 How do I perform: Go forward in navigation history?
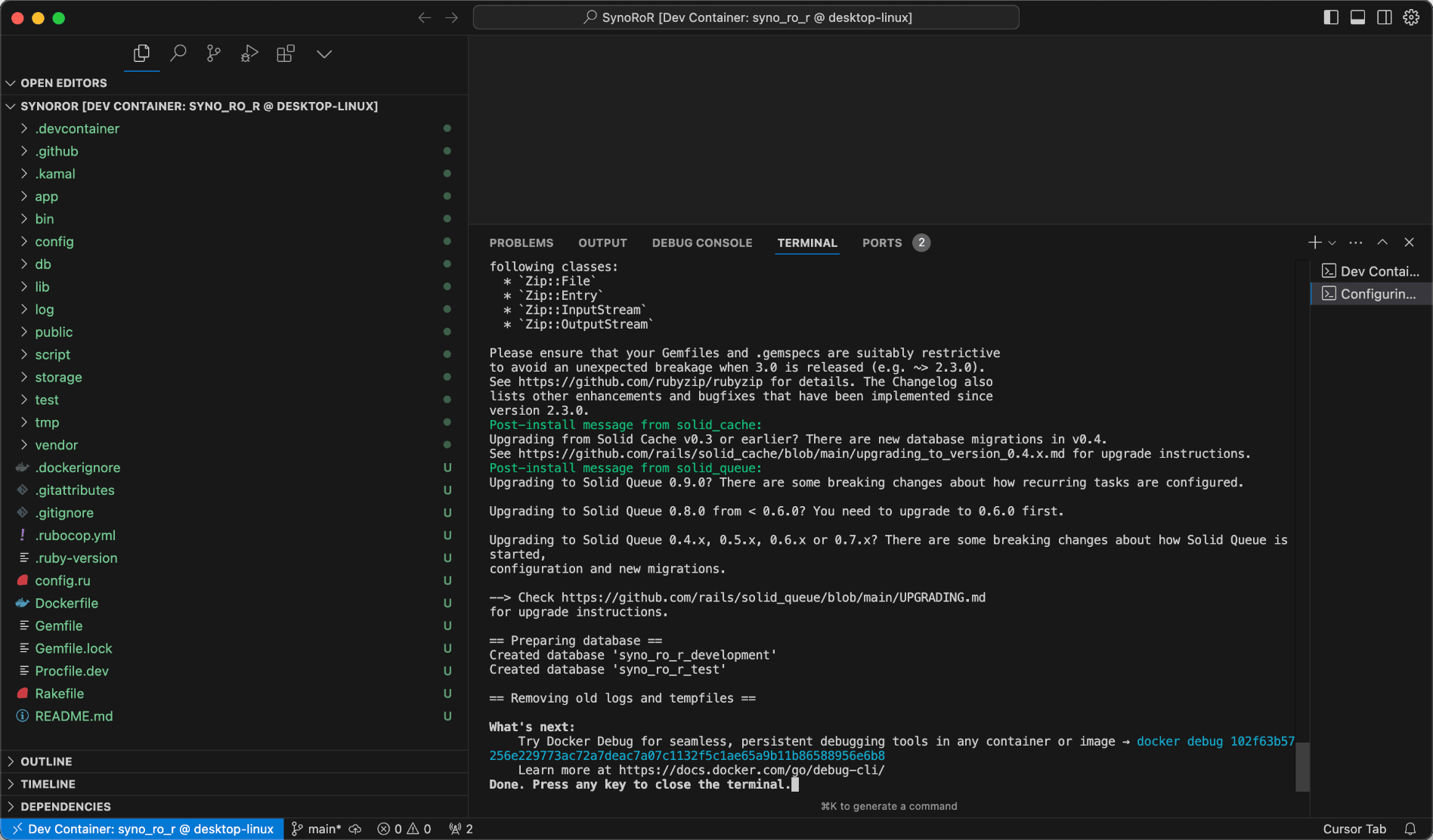pyautogui.click(x=452, y=17)
